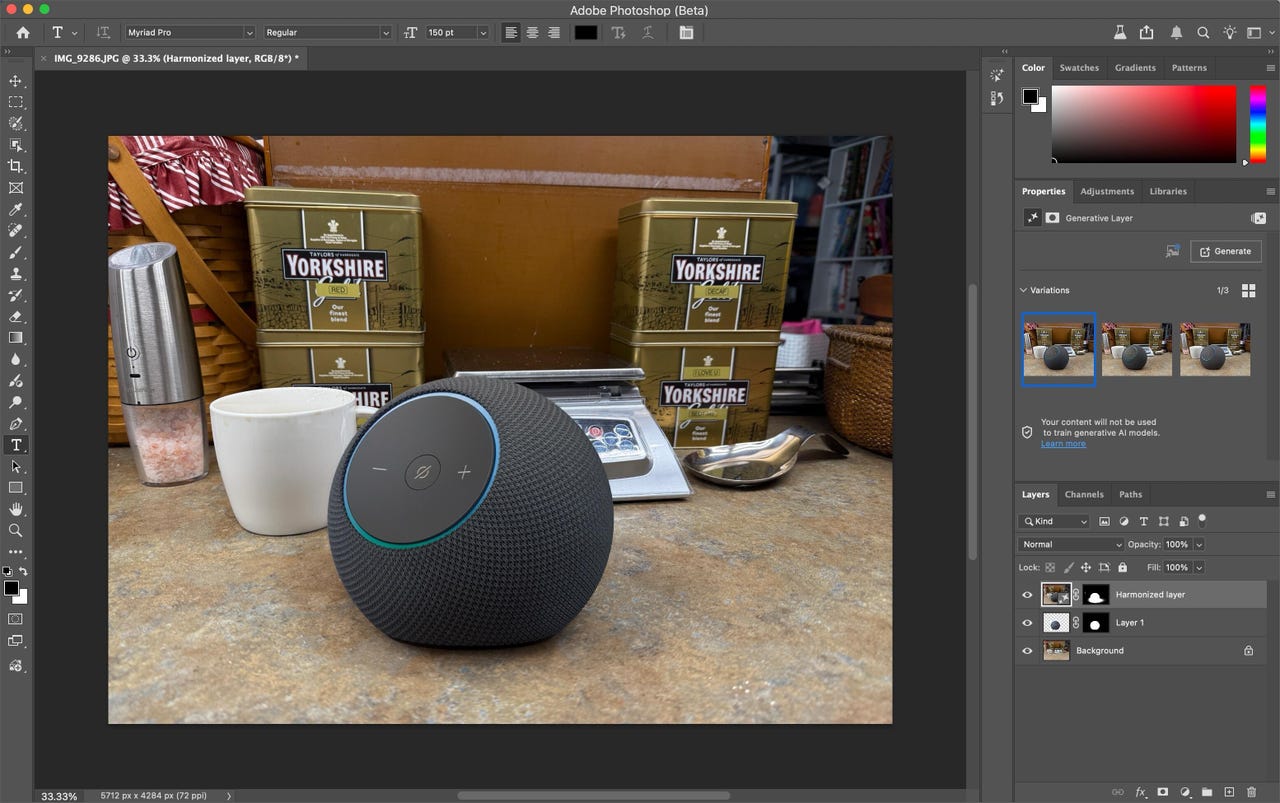The image size is (1280, 803).
Task: Select the Move tool
Action: (x=15, y=81)
